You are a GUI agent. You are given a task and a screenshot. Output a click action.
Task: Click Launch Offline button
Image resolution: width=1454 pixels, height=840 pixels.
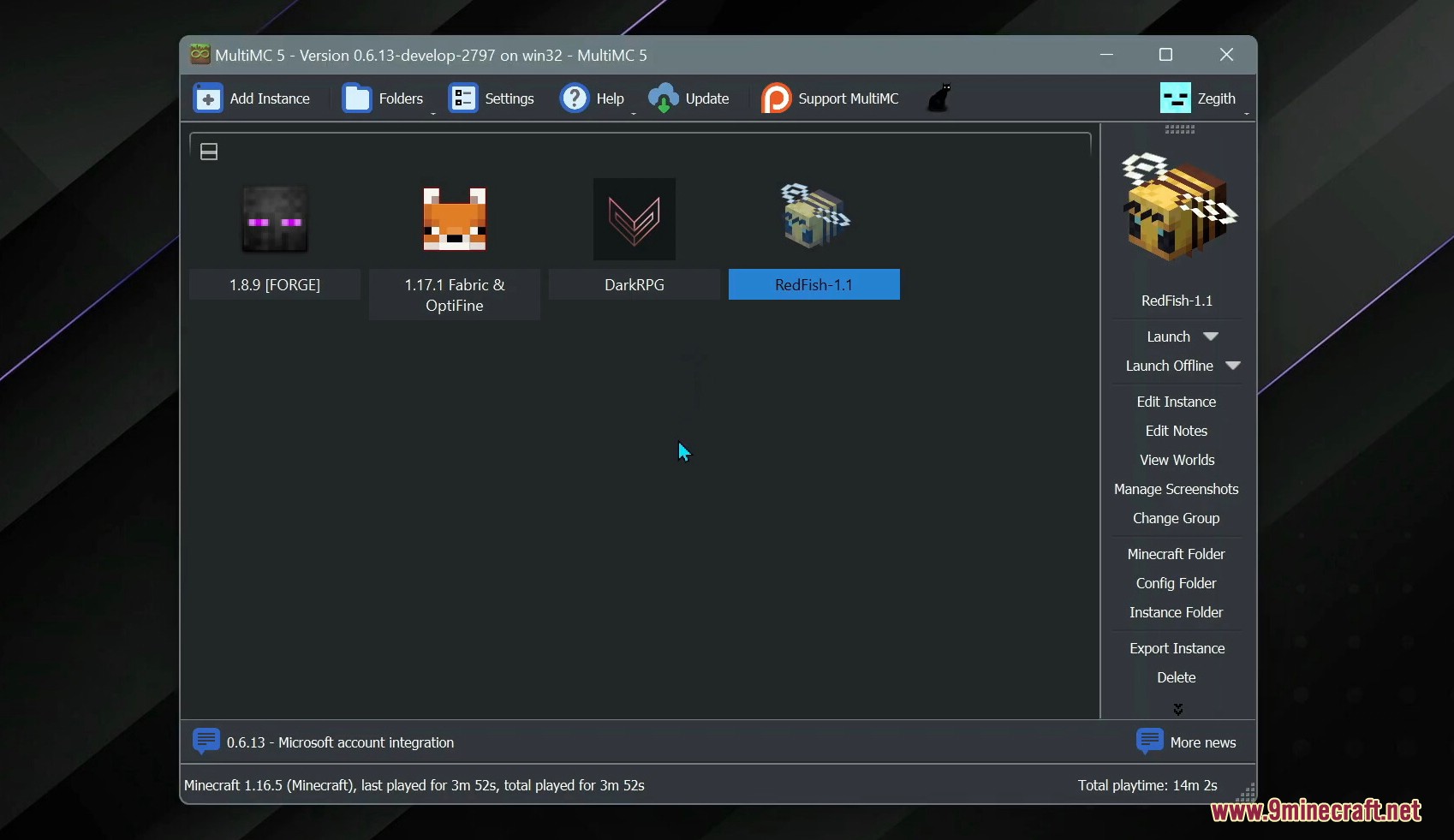(x=1169, y=366)
